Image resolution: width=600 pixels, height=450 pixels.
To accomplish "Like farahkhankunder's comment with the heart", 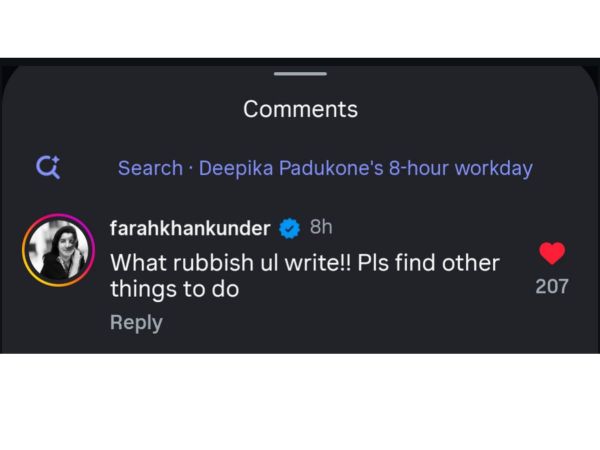I will (552, 253).
